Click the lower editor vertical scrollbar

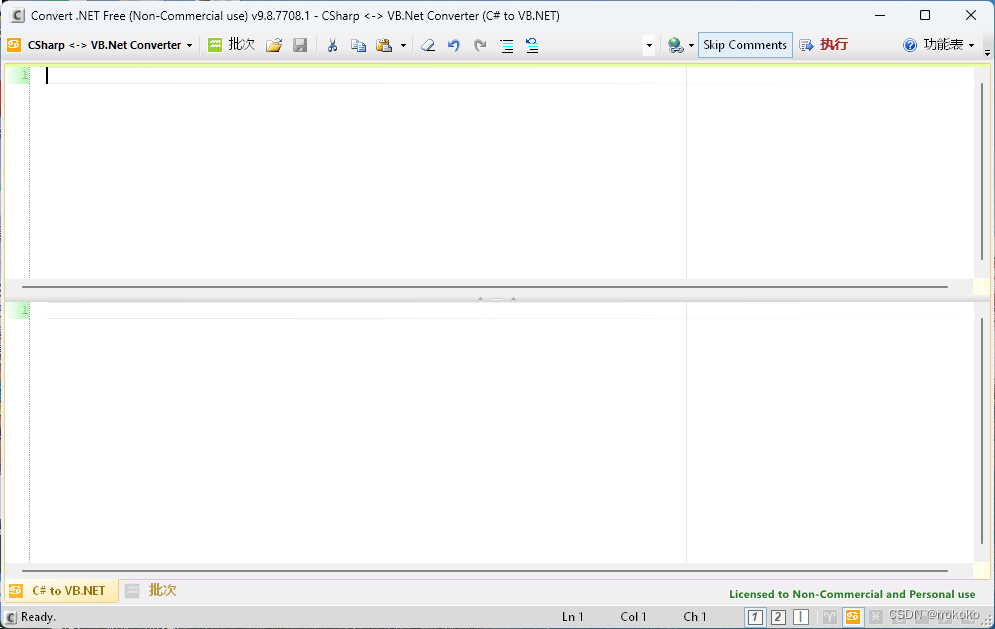point(982,432)
